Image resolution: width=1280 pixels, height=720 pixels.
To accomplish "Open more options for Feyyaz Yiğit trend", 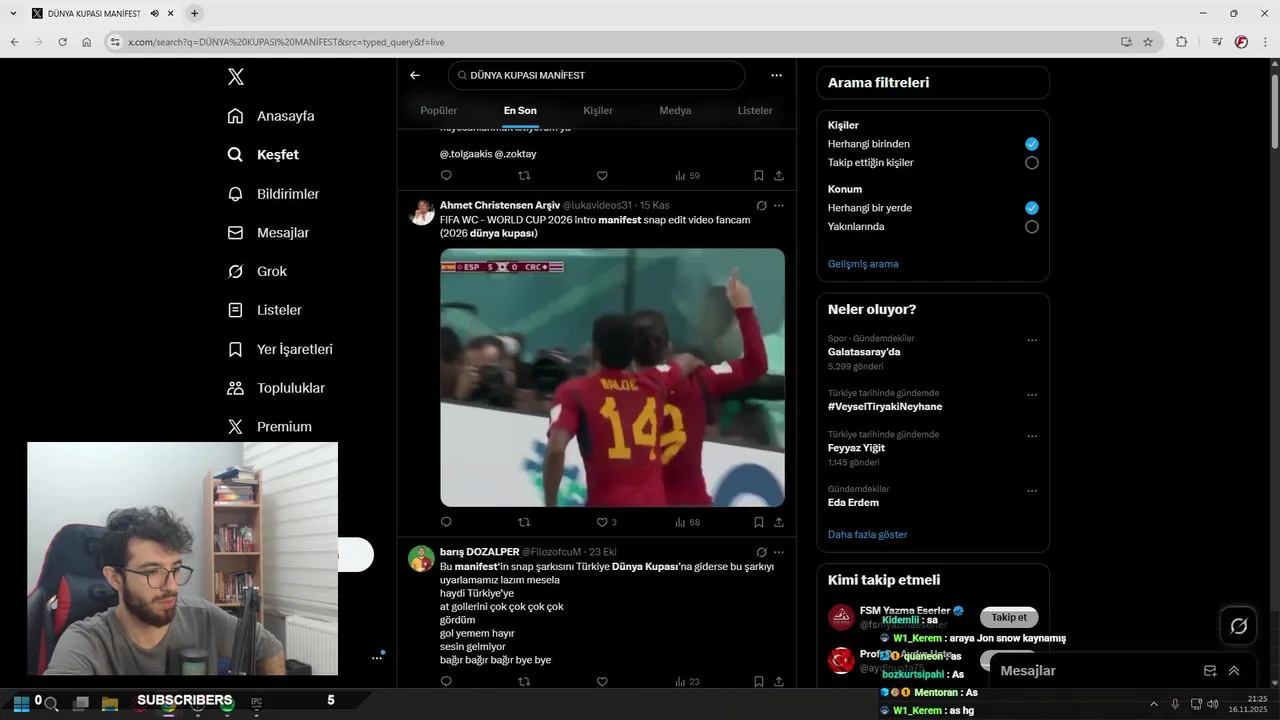I will click(x=1032, y=436).
